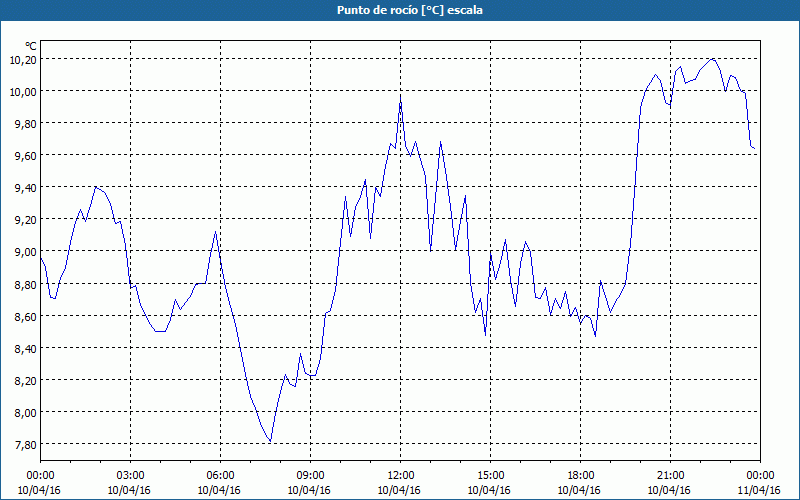This screenshot has height=500, width=800.
Task: Click the 11/04/16 date label
Action: point(759,490)
